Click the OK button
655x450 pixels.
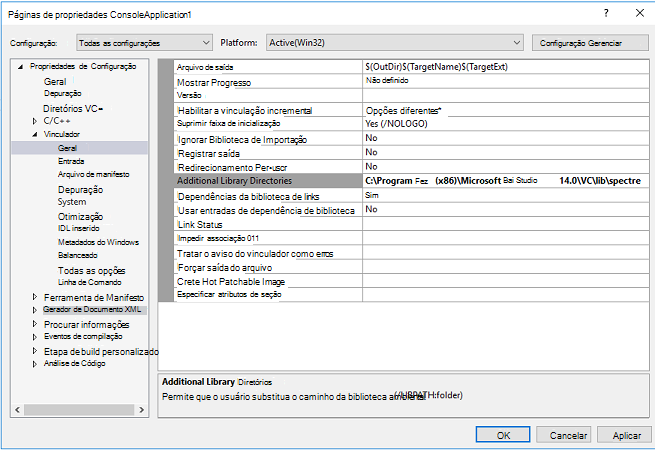pyautogui.click(x=503, y=435)
